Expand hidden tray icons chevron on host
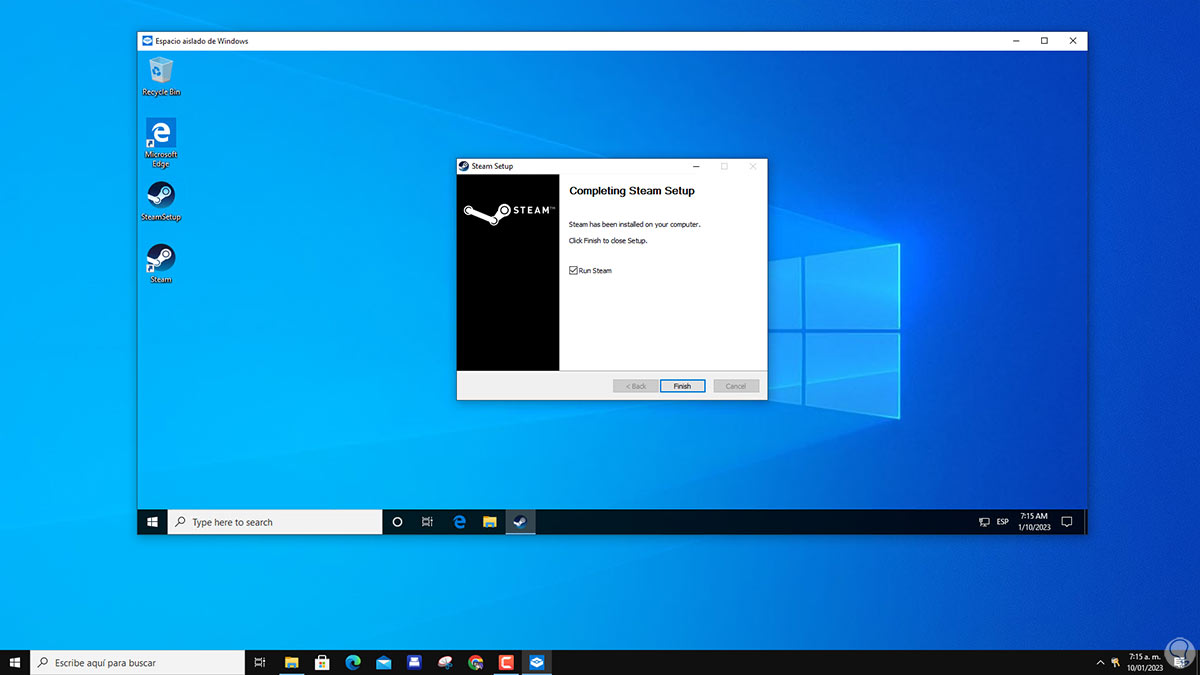 click(x=1101, y=662)
